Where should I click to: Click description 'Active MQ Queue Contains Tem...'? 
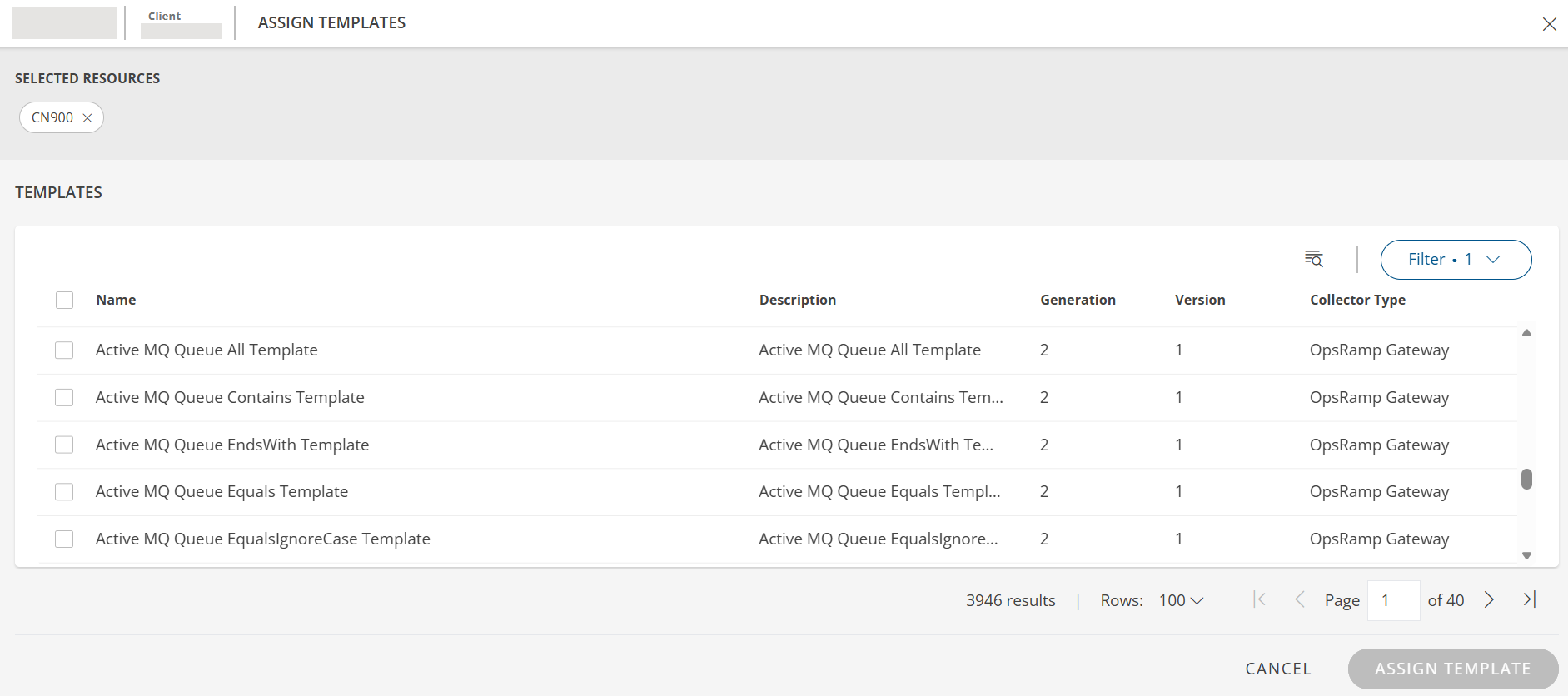[x=881, y=397]
